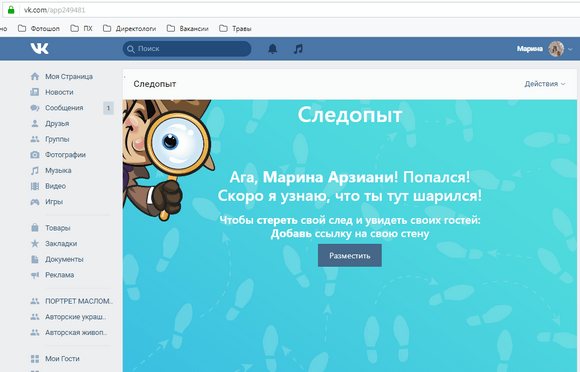580x372 pixels.
Task: Open Товары in sidebar
Action: pyautogui.click(x=58, y=228)
